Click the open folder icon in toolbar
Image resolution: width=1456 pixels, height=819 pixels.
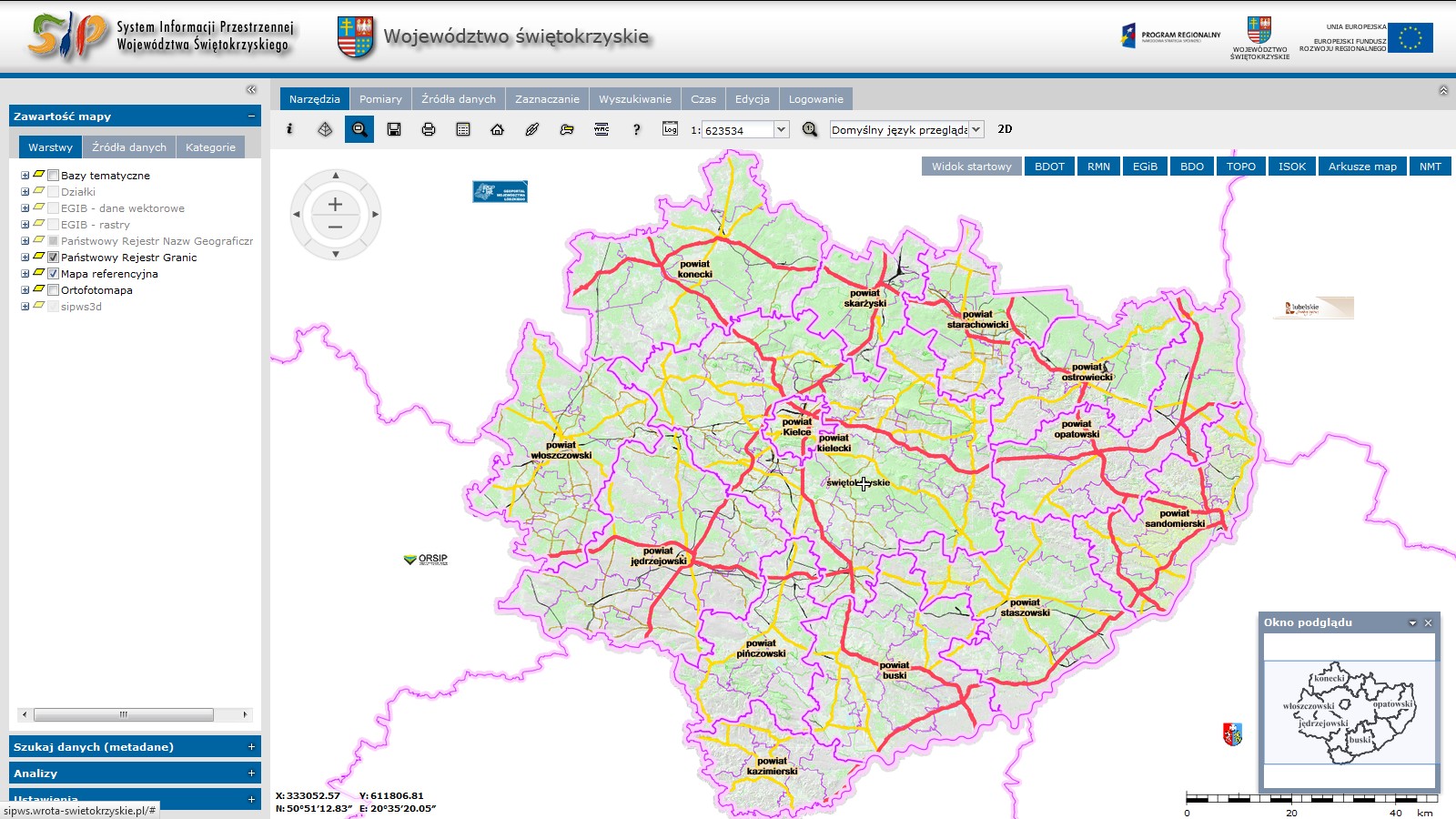(x=567, y=129)
